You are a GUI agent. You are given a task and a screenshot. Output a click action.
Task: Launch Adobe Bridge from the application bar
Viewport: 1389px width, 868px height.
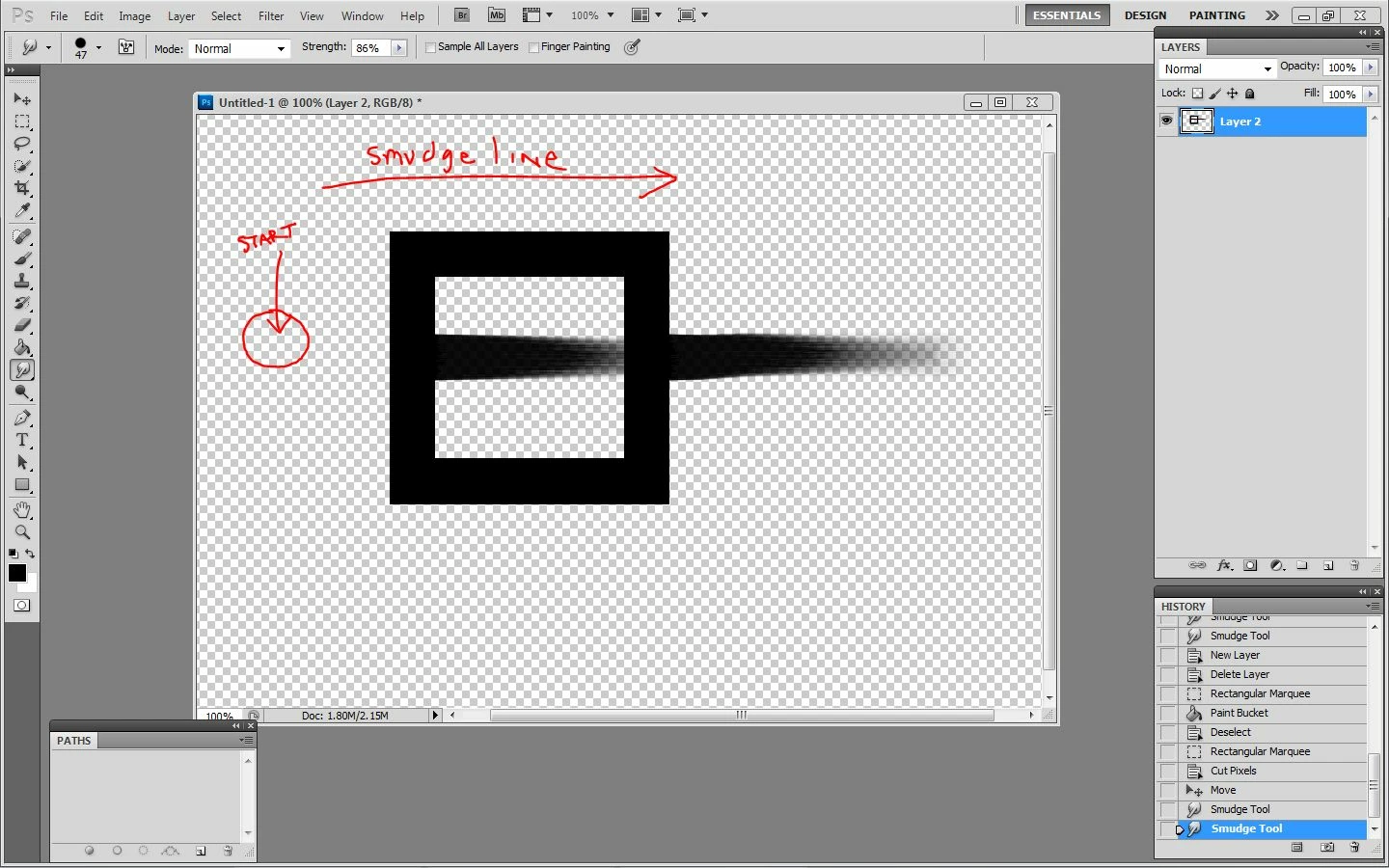coord(462,15)
